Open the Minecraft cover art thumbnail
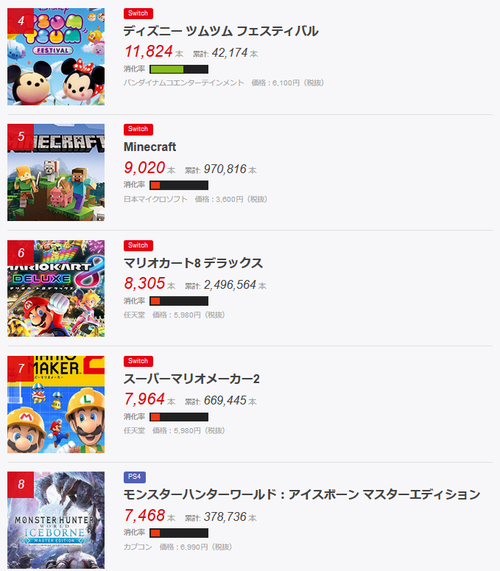Viewport: 500px width, 571px height. (56, 172)
